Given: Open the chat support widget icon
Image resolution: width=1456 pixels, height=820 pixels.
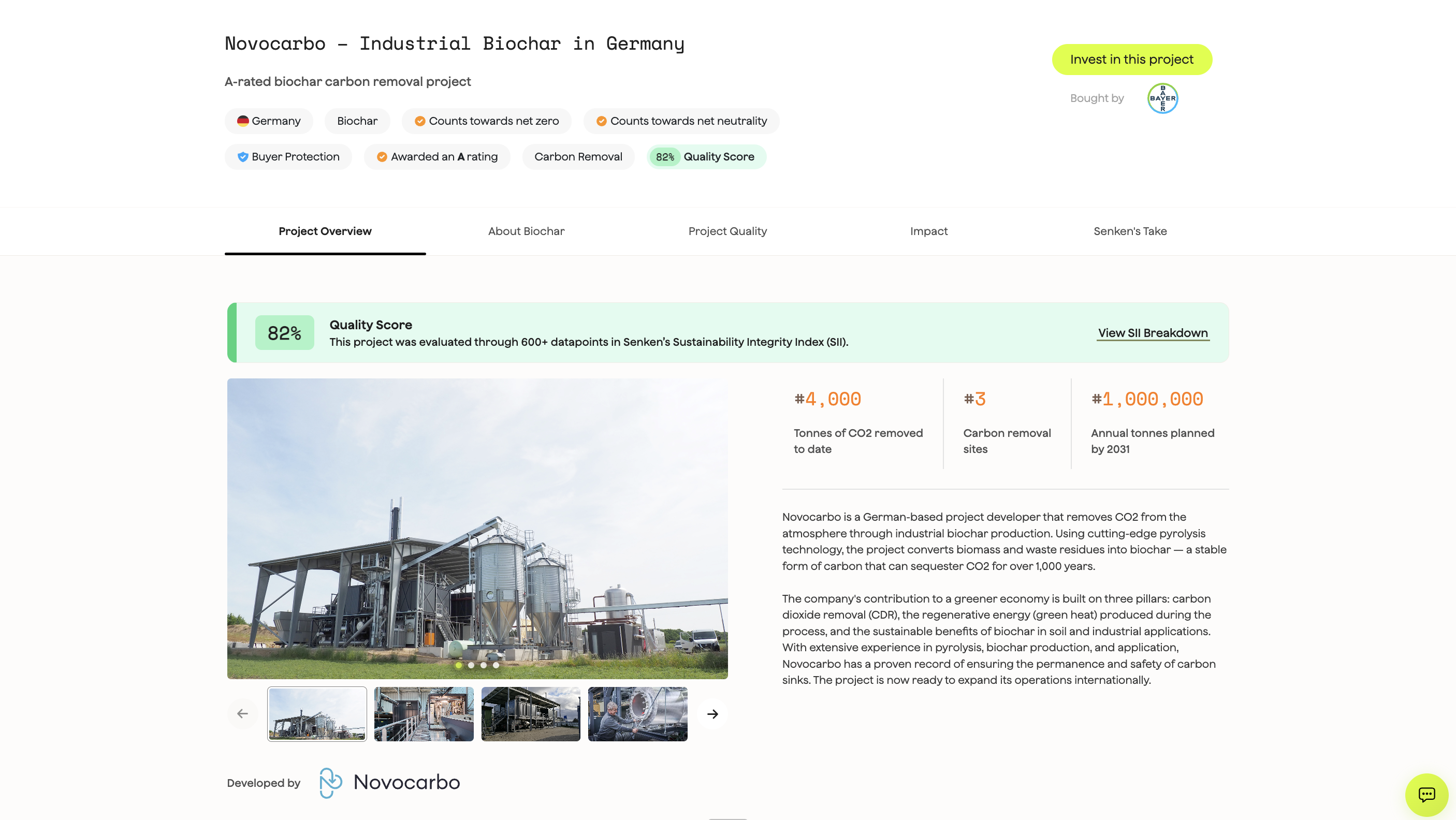Looking at the screenshot, I should (x=1426, y=795).
